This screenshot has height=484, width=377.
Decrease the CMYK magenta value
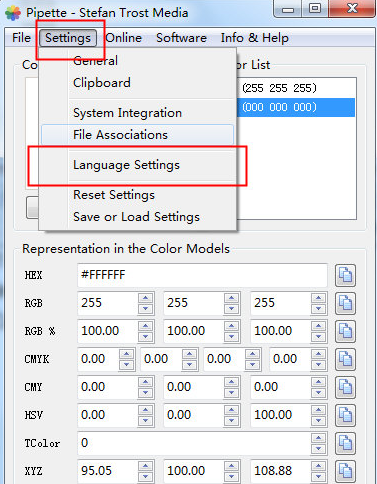[x=190, y=365]
